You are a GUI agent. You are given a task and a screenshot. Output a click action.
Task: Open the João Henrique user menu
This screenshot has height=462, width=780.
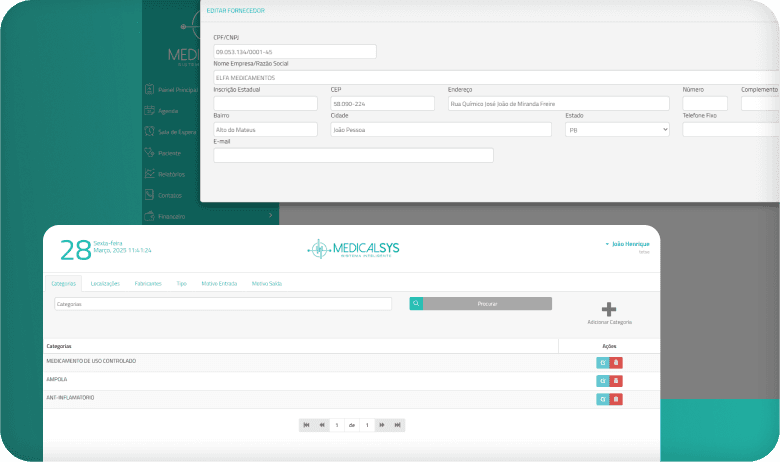coord(627,244)
